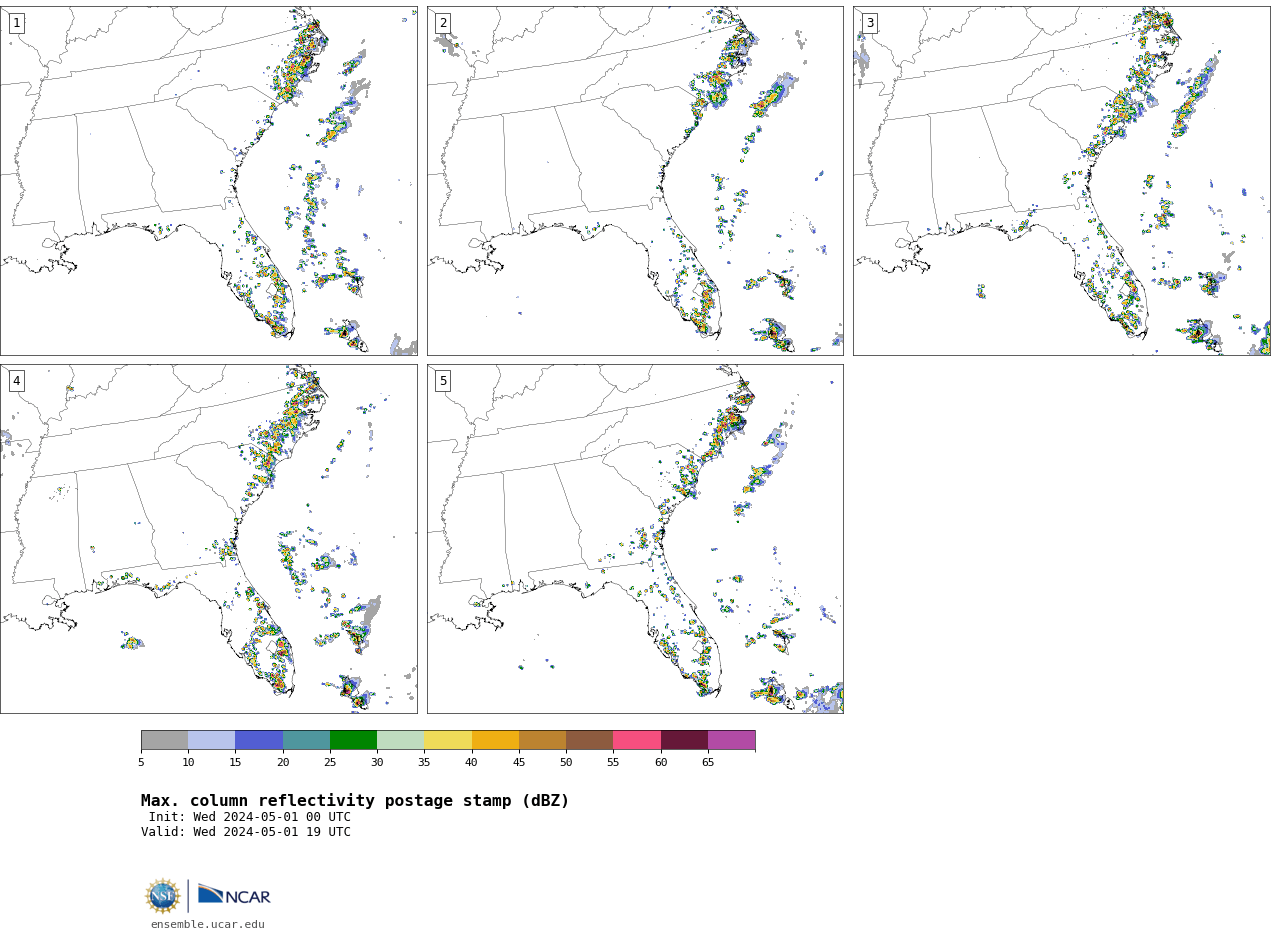
Task: Open ensemble member 2 reflectivity map
Action: tap(635, 180)
